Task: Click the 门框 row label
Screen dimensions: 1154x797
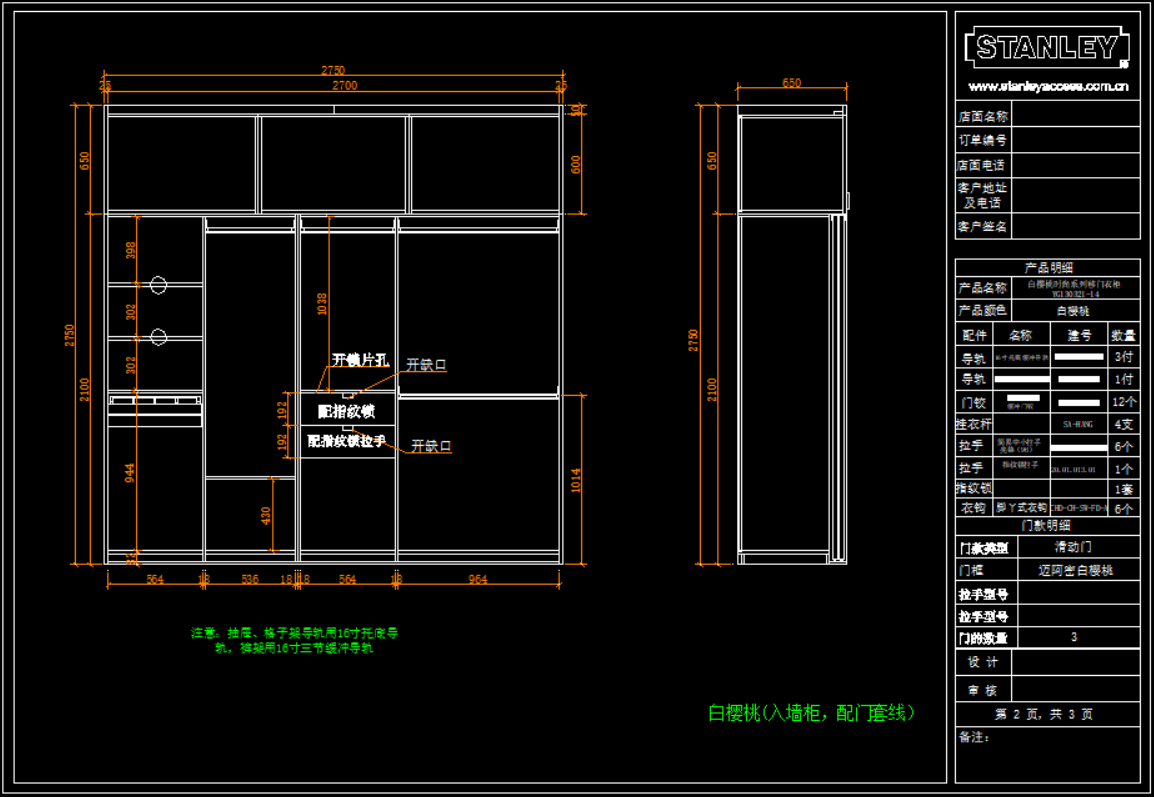Action: tap(971, 570)
